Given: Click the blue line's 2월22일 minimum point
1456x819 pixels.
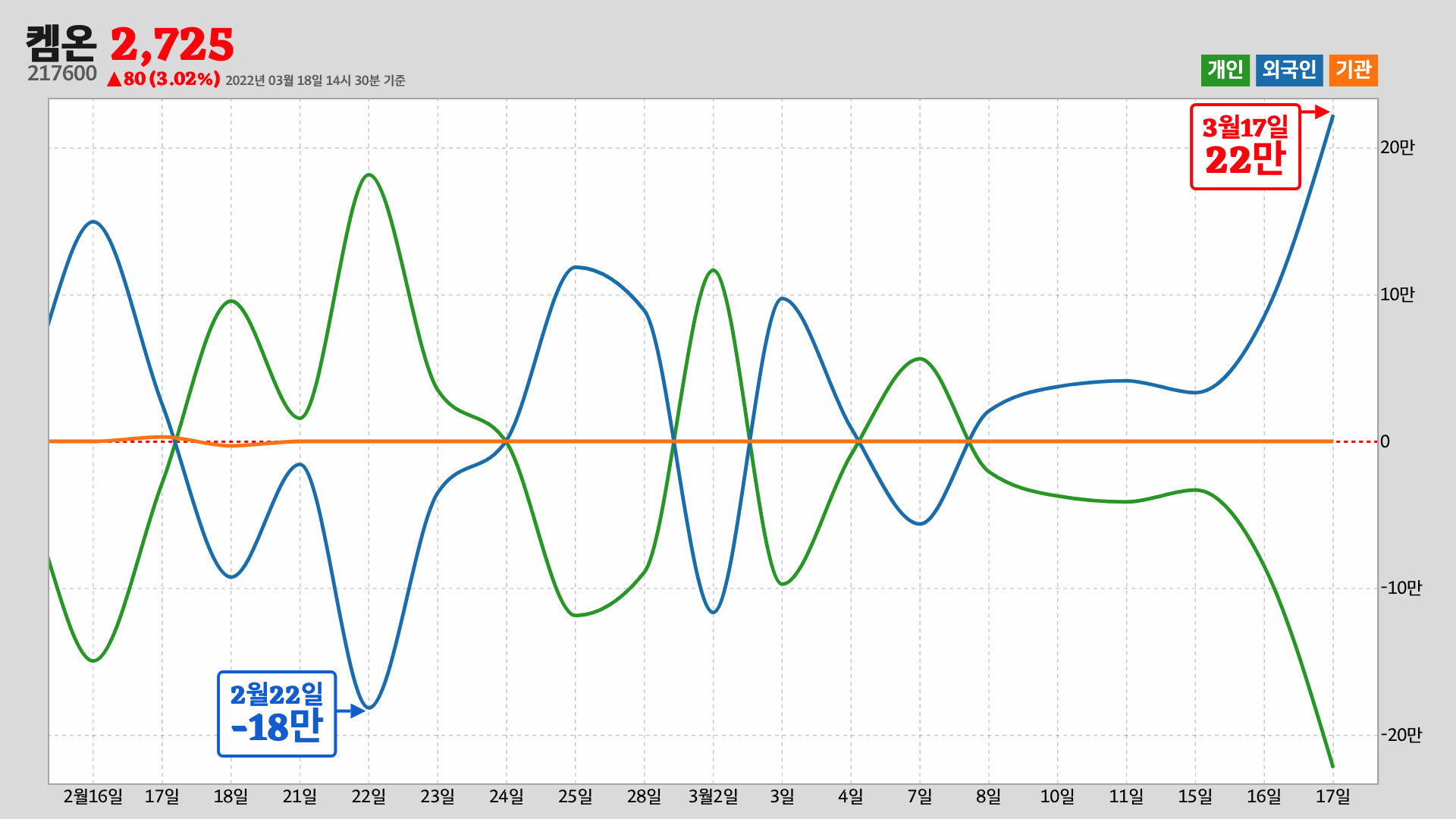Looking at the screenshot, I should [369, 708].
